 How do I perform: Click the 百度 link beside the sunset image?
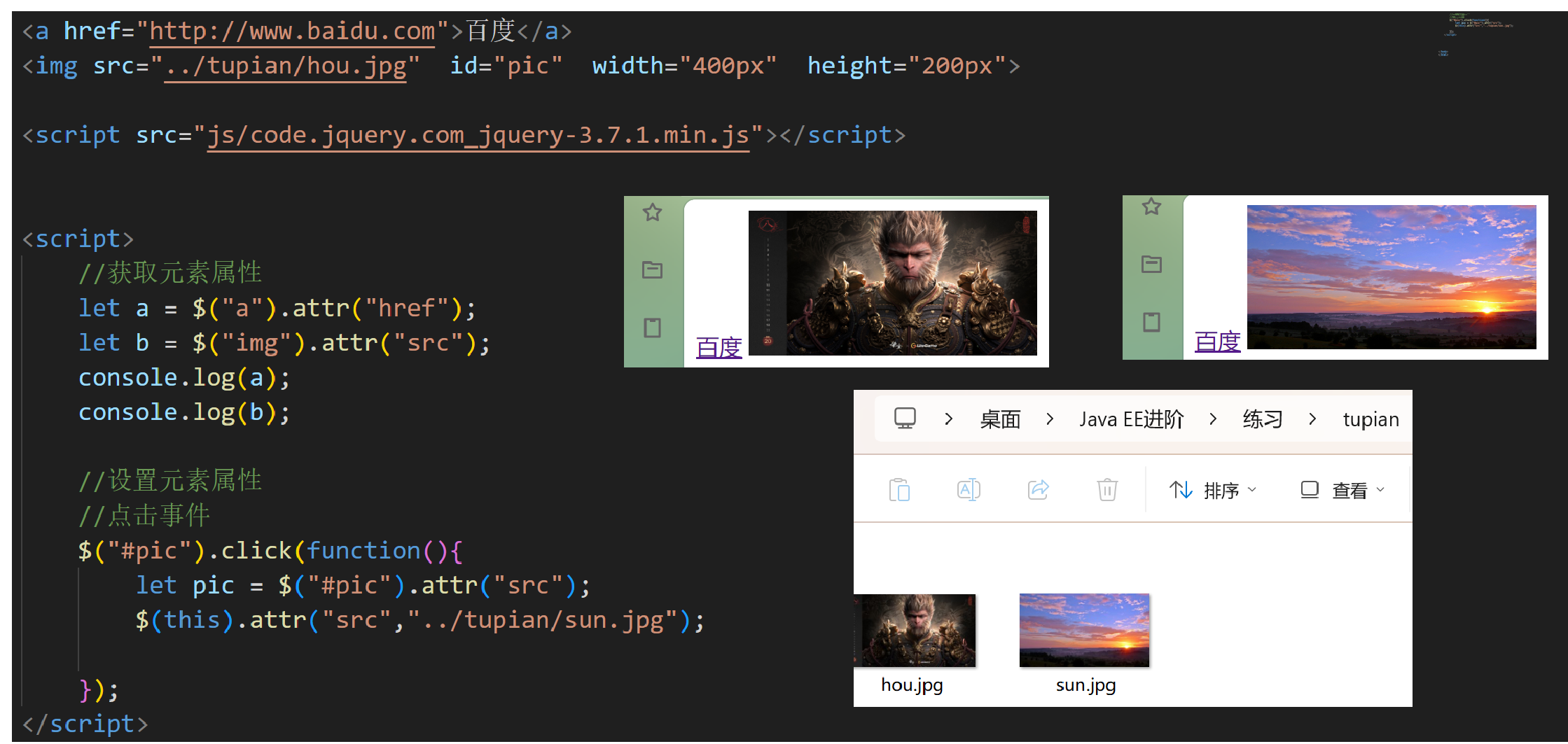[1217, 342]
